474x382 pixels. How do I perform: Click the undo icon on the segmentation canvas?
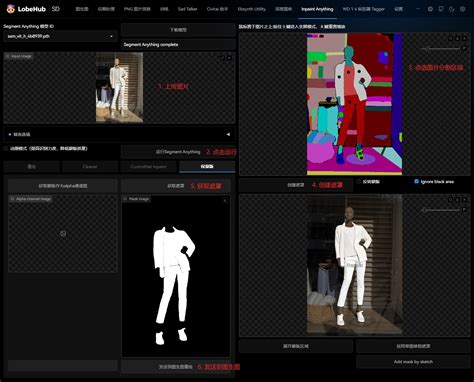coord(450,39)
